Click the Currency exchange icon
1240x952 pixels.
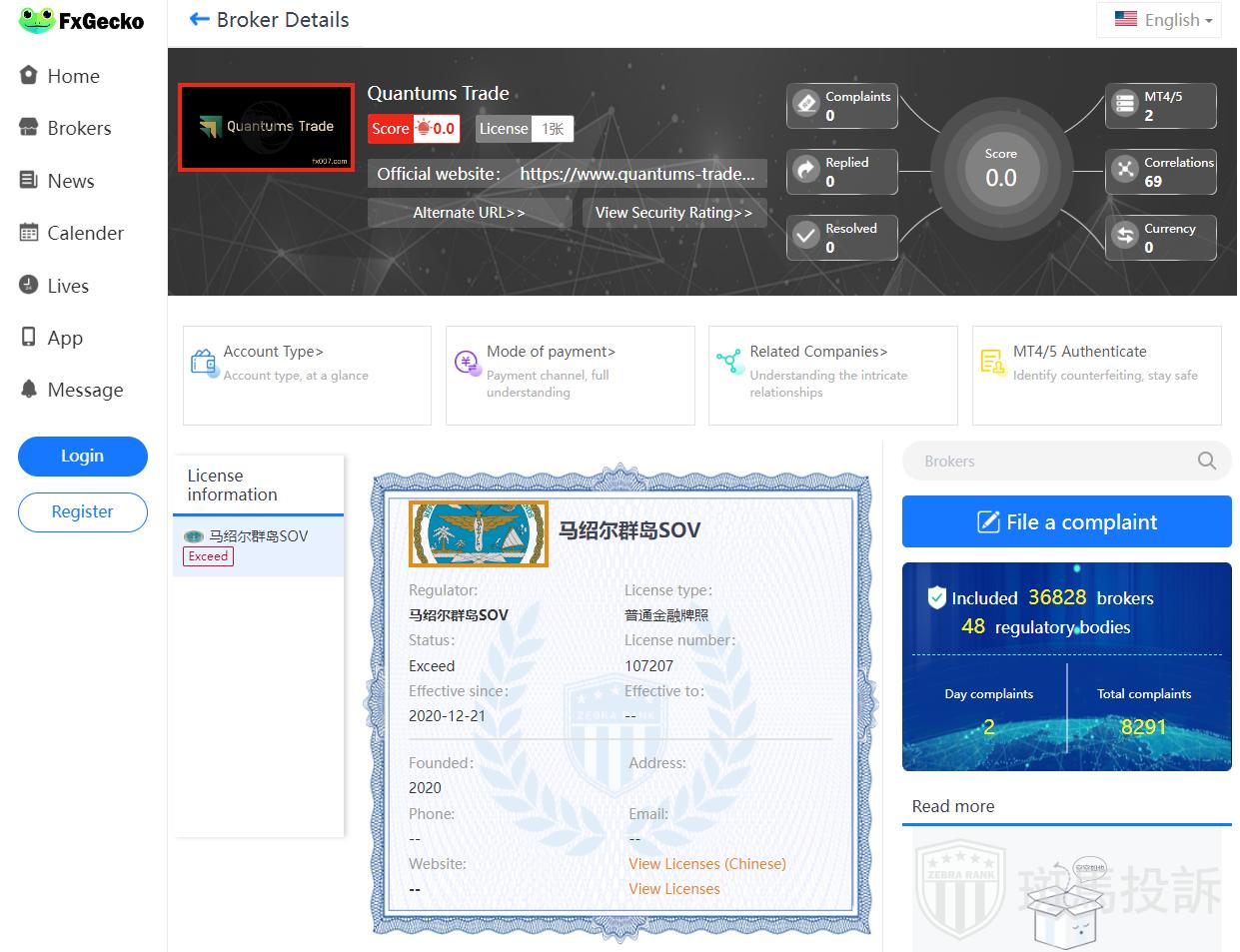[x=1125, y=236]
